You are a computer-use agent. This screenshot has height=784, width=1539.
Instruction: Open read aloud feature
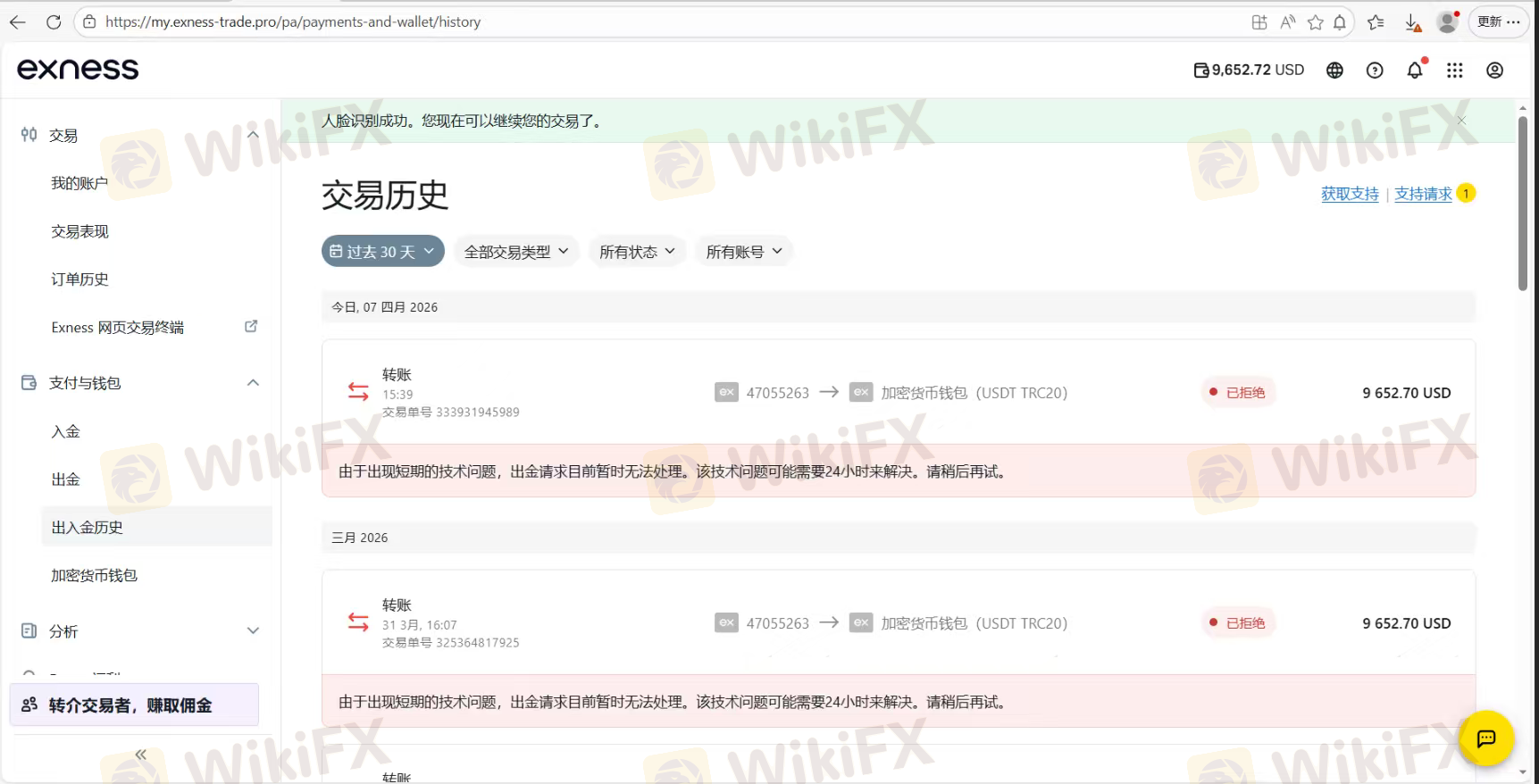[x=1287, y=22]
